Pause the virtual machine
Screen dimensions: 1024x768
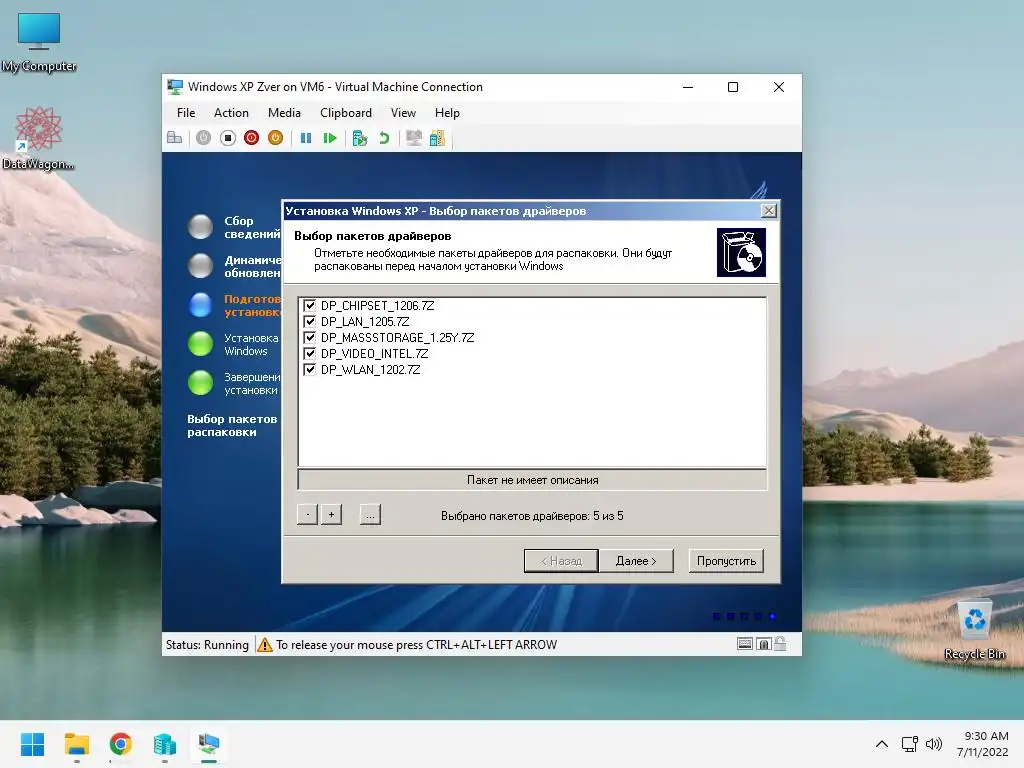click(x=306, y=138)
